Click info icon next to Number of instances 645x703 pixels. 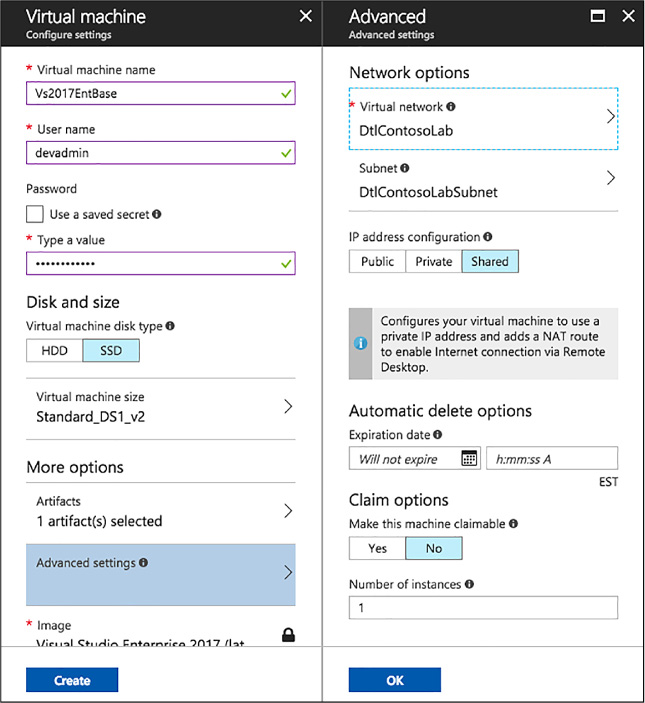pyautogui.click(x=469, y=584)
